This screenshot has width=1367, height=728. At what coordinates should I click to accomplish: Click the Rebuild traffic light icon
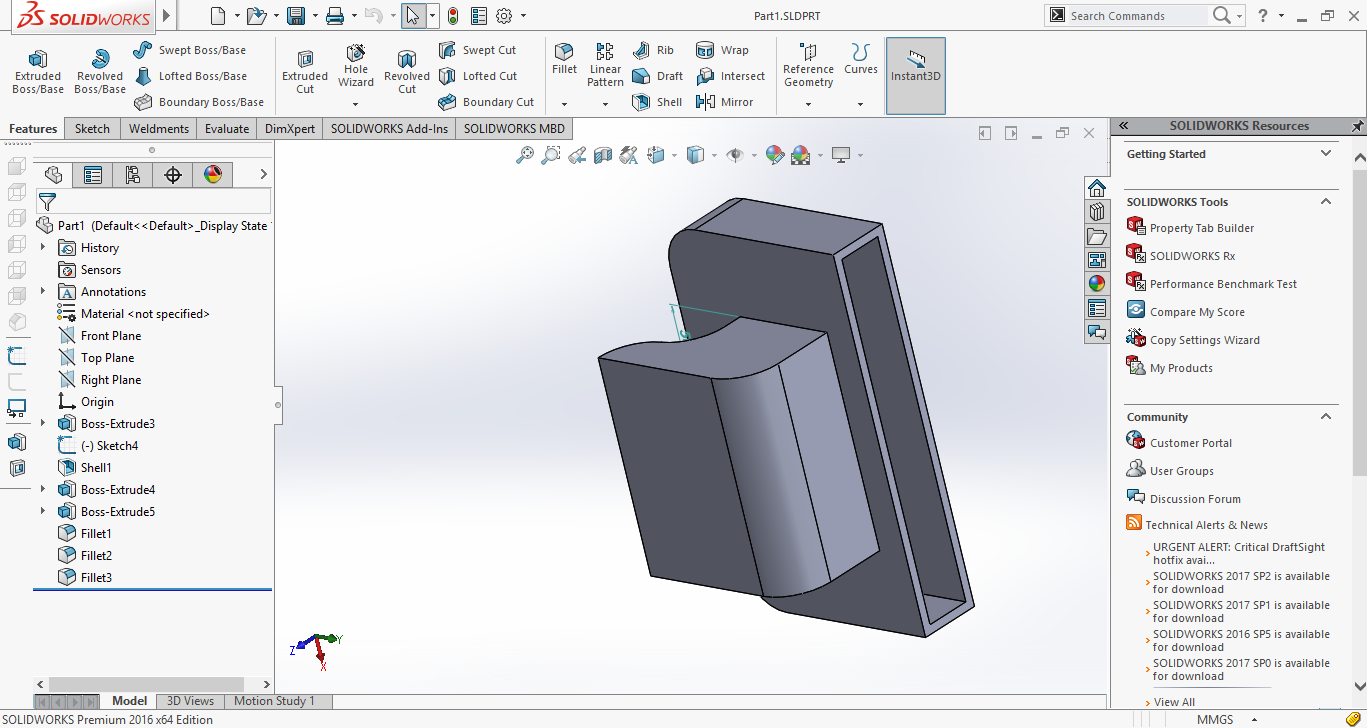[x=453, y=16]
